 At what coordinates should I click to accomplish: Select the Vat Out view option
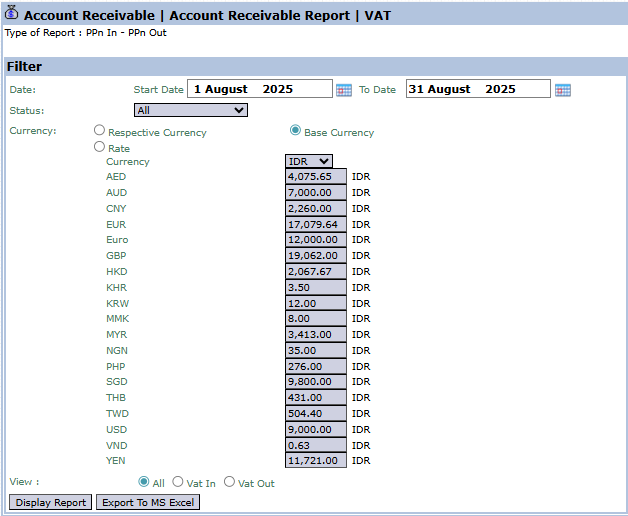pyautogui.click(x=229, y=481)
